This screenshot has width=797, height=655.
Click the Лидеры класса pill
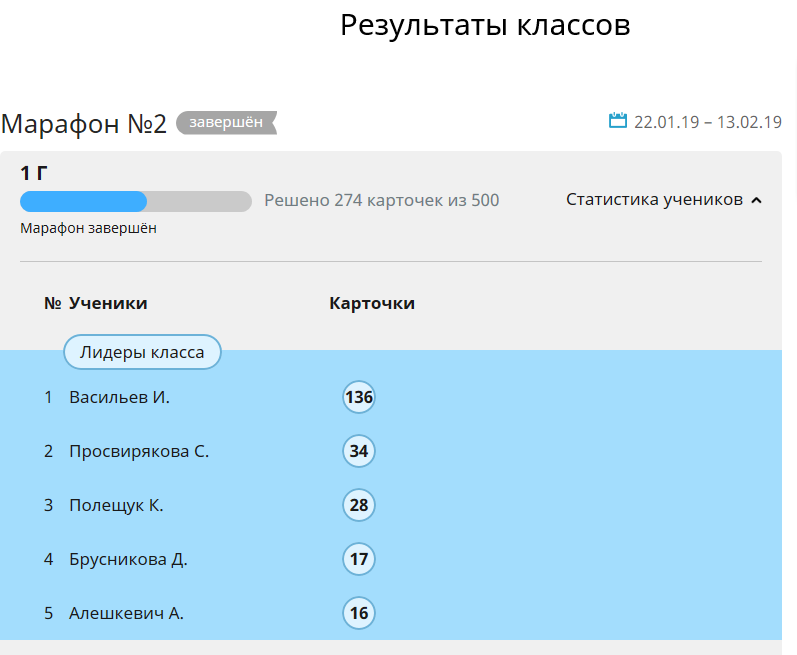pyautogui.click(x=142, y=352)
